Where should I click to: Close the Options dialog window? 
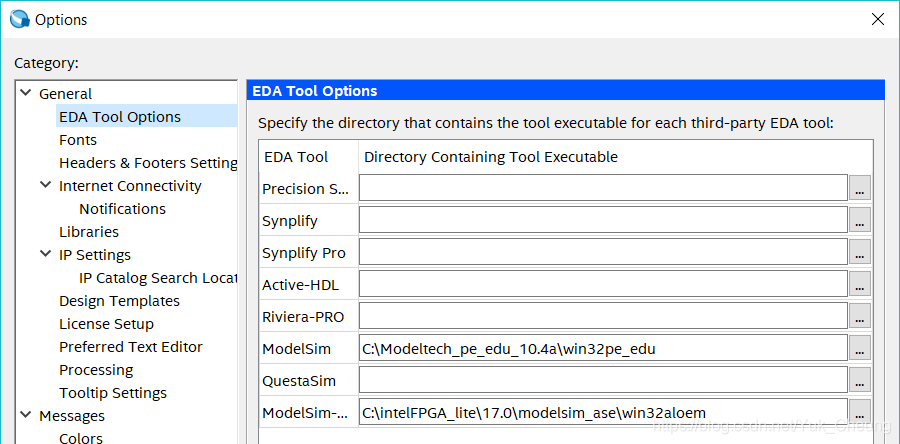pyautogui.click(x=877, y=19)
